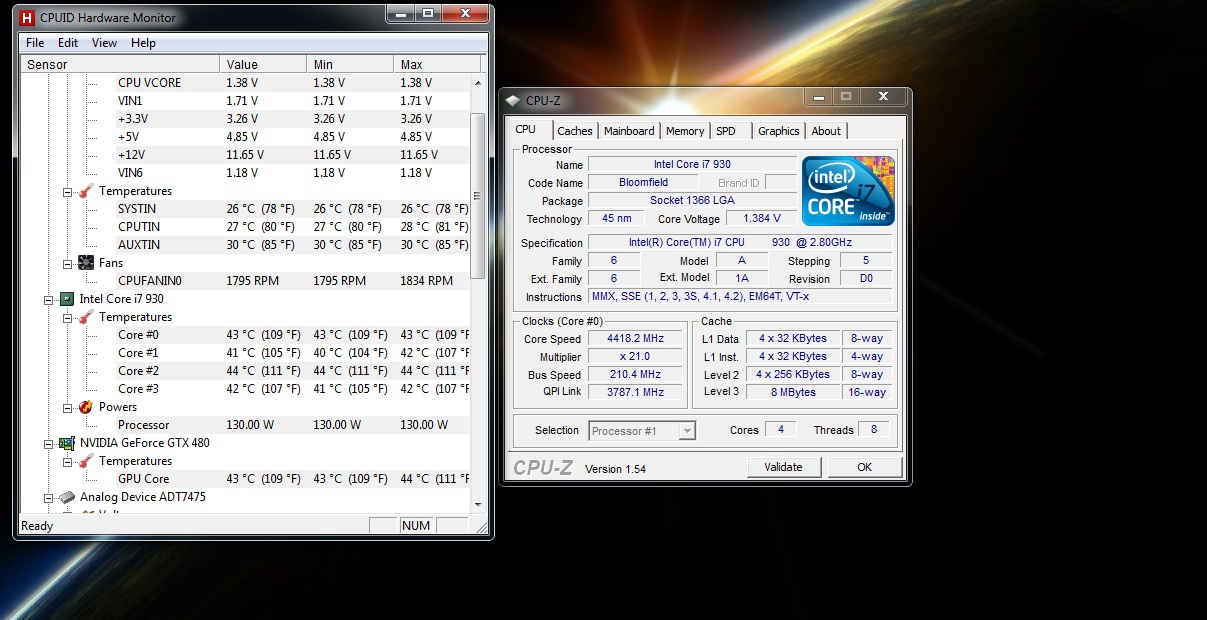Click the fan icon next to Fans

click(x=86, y=263)
